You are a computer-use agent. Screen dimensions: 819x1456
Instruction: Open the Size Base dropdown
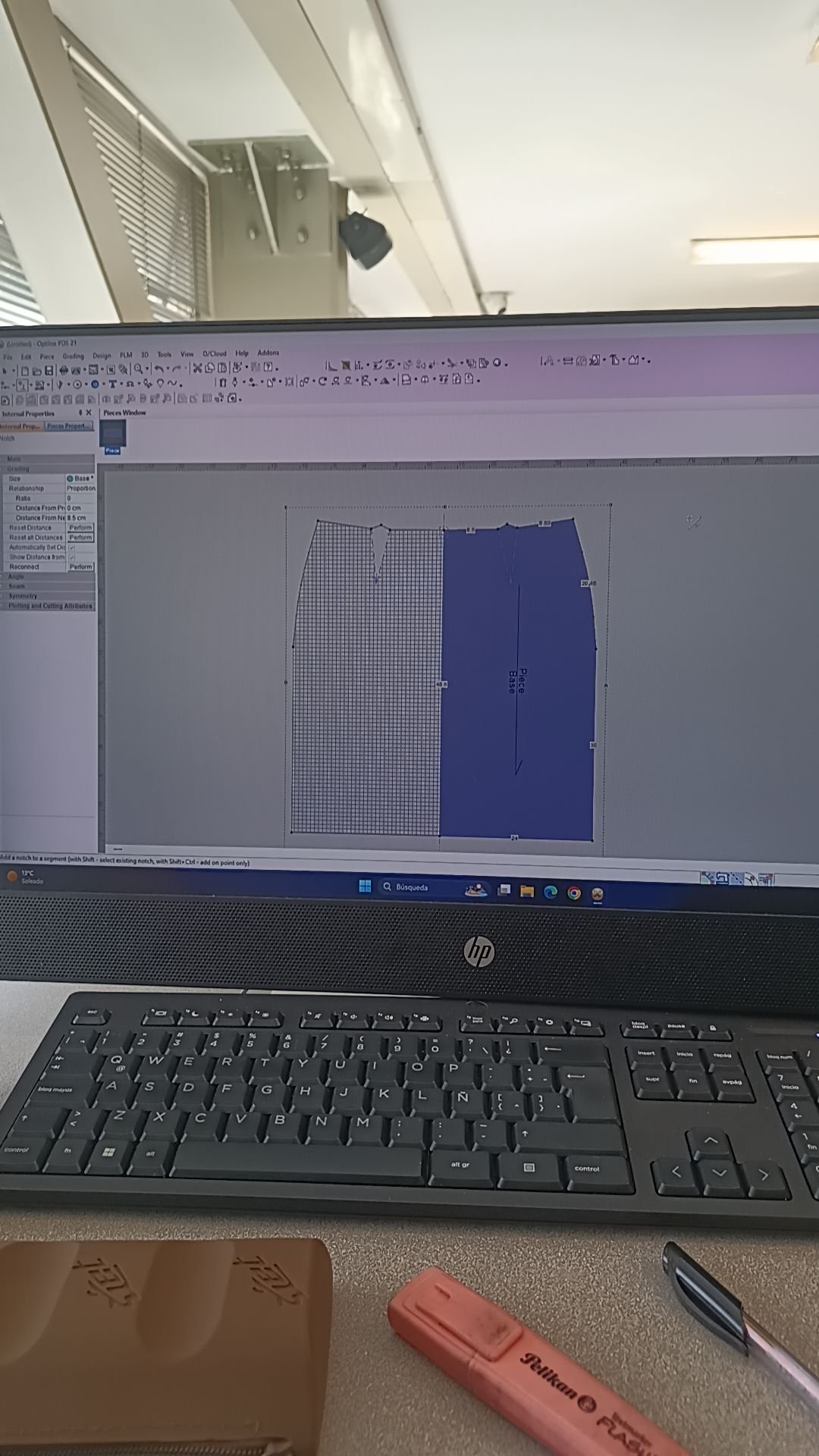[x=80, y=479]
